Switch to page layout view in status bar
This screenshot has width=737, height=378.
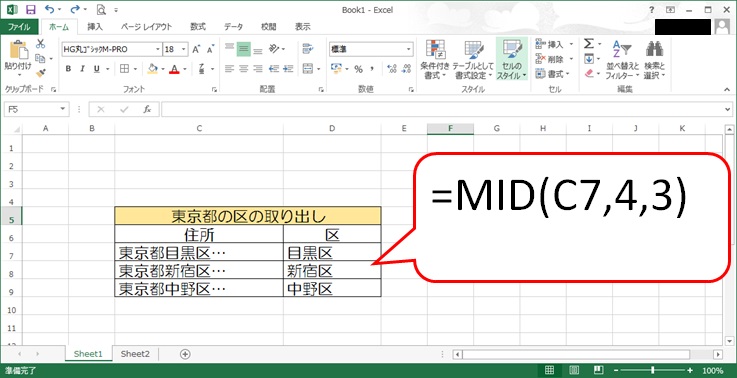pos(573,370)
